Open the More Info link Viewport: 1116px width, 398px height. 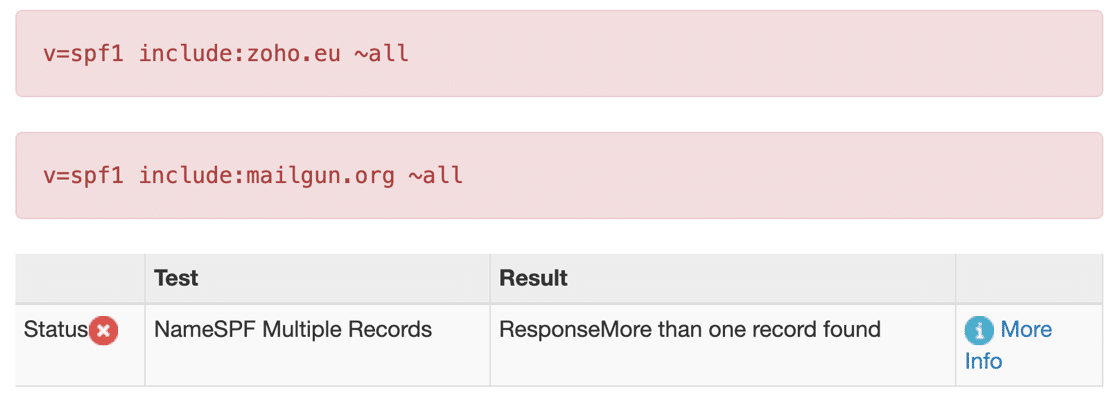click(x=1009, y=345)
